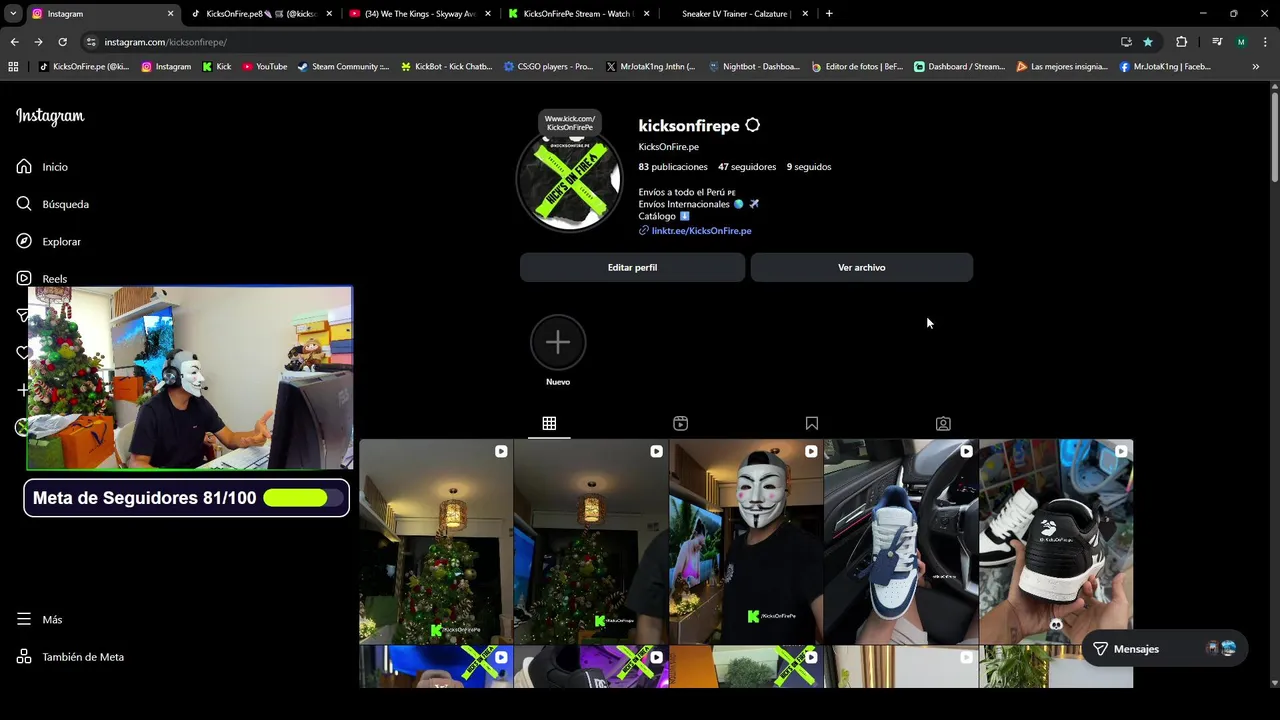The image size is (1280, 720).
Task: Open Reels in Instagram sidebar
Action: [42, 278]
